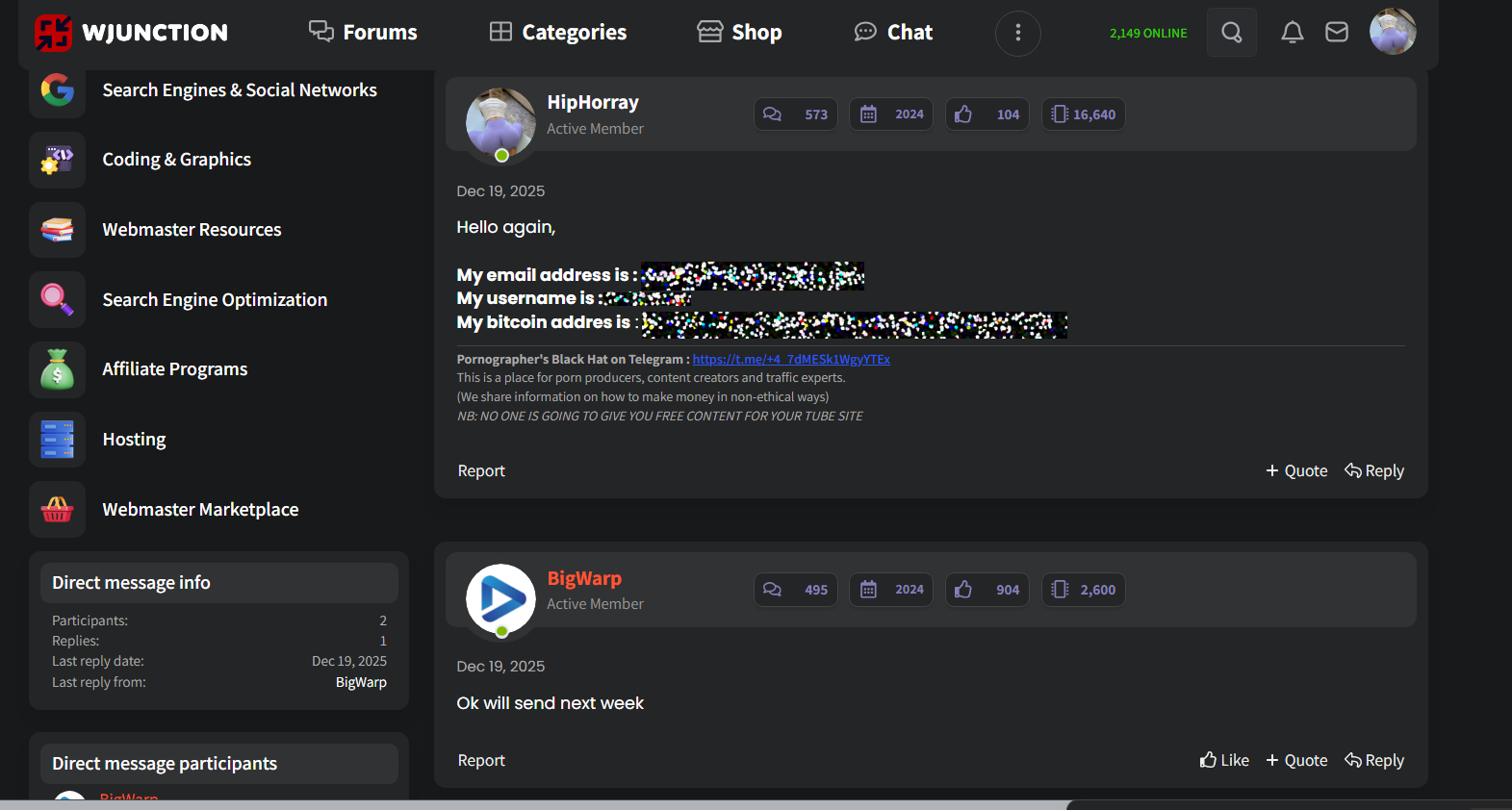
Task: Click the Coding & Graphics category icon
Action: click(58, 160)
